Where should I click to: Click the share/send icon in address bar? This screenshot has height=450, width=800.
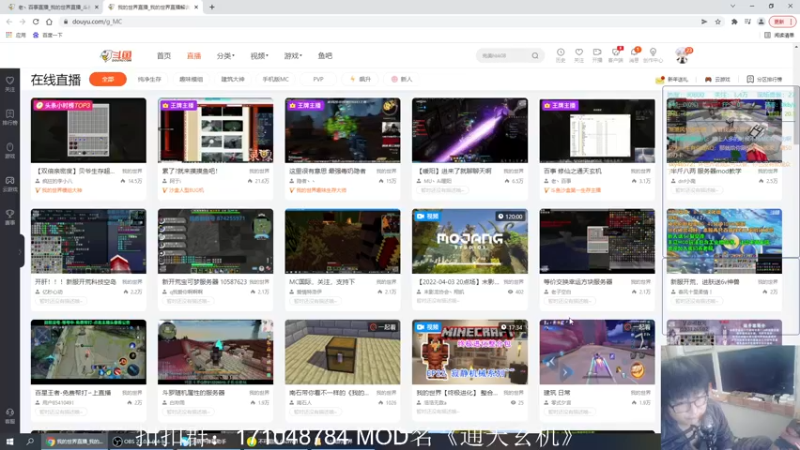[704, 21]
